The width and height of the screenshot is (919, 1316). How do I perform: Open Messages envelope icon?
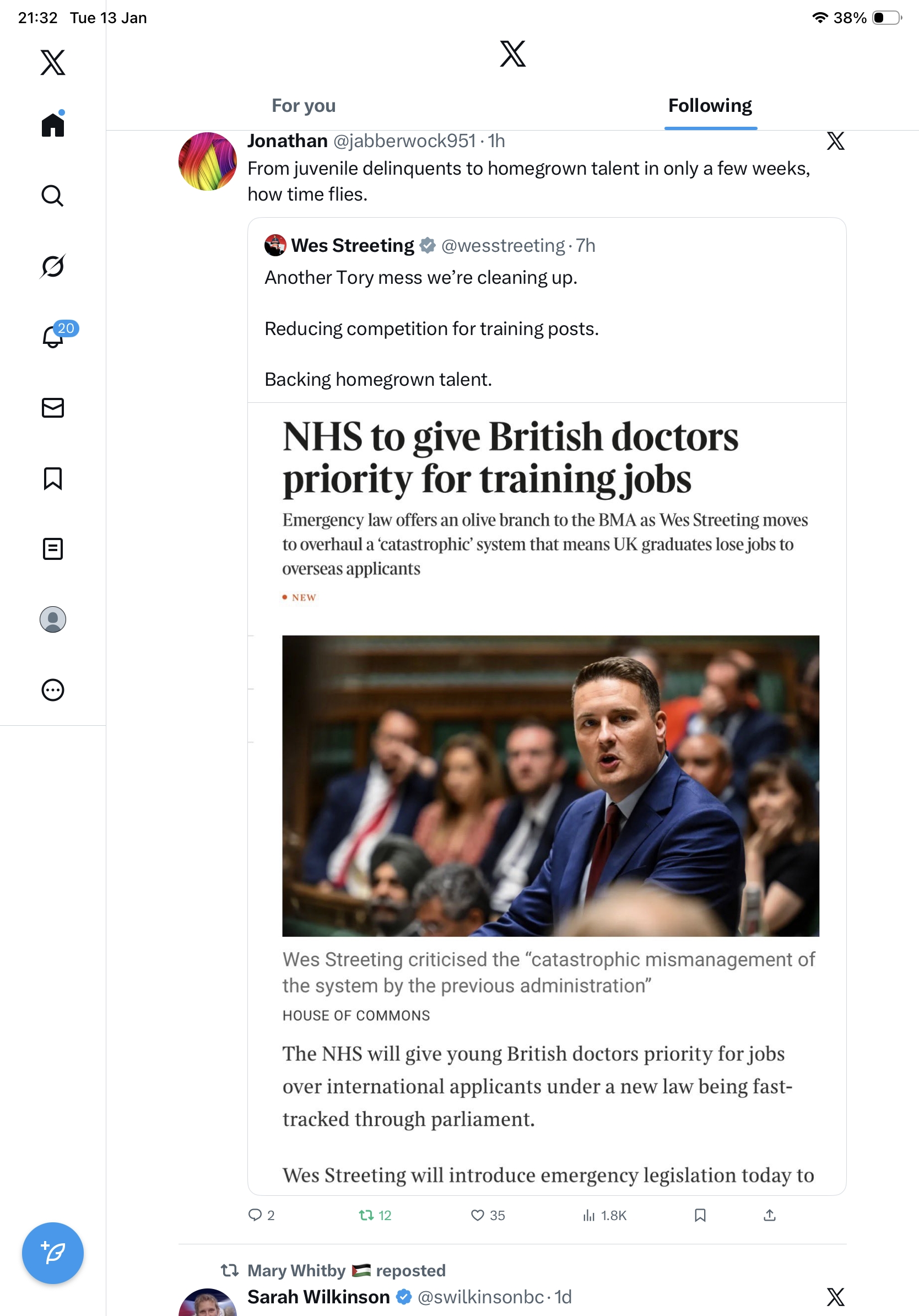tap(53, 407)
